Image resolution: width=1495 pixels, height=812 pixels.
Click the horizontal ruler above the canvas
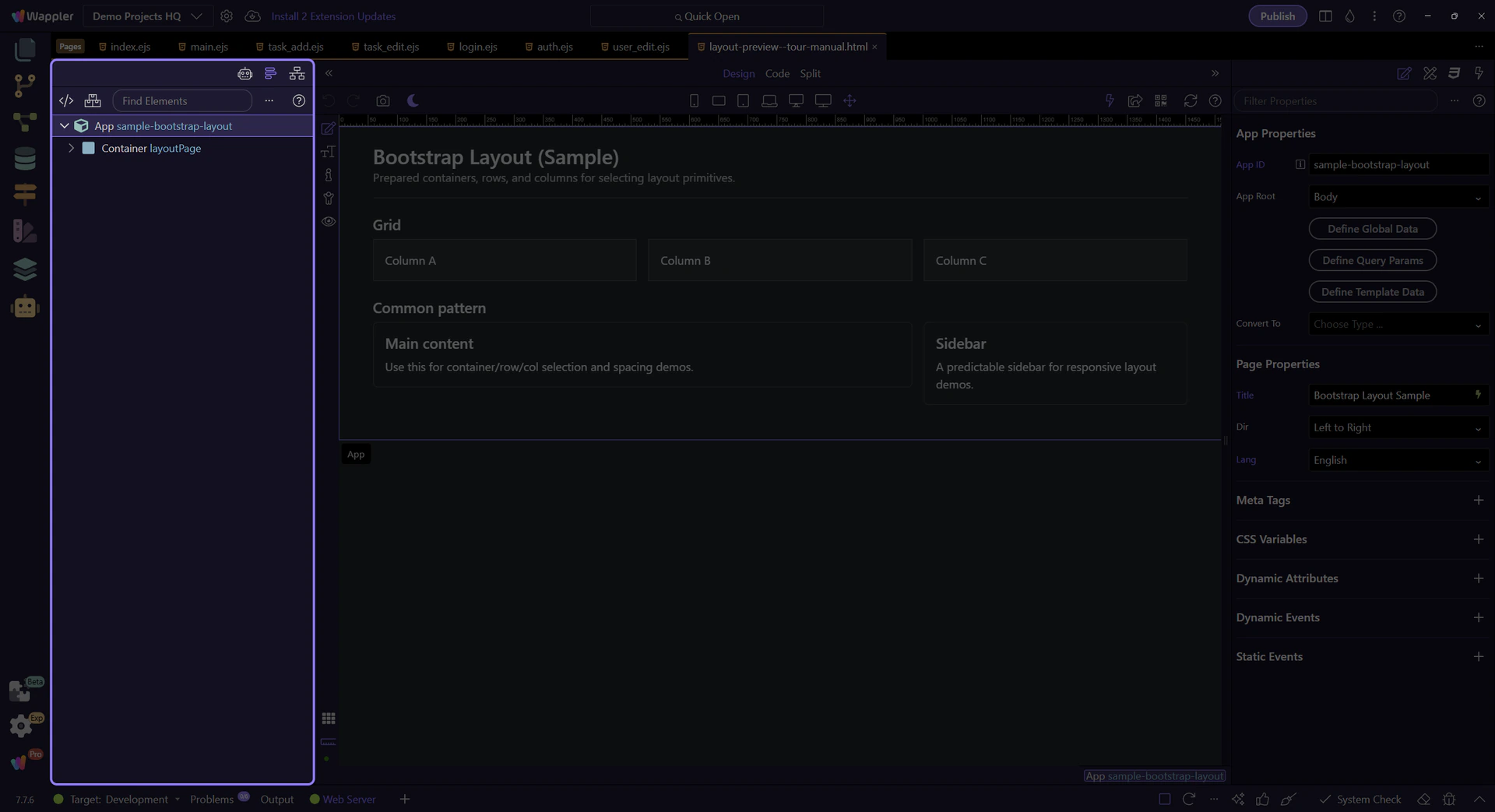779,121
